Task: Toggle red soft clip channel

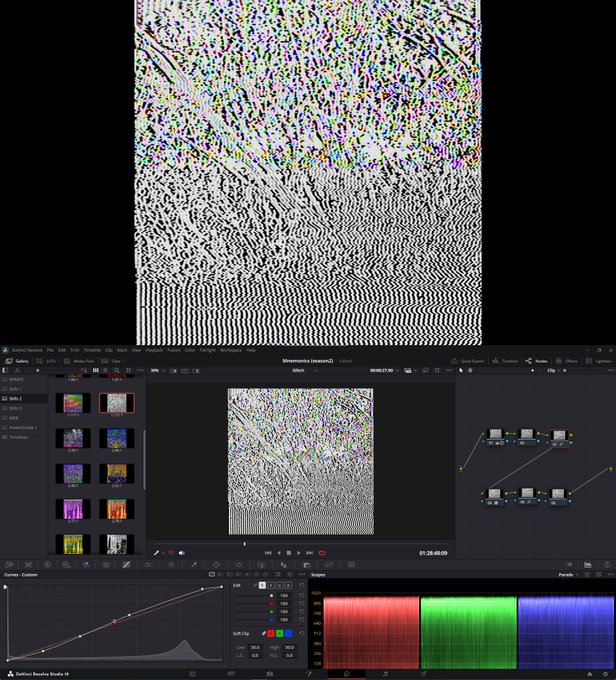Action: (x=271, y=634)
